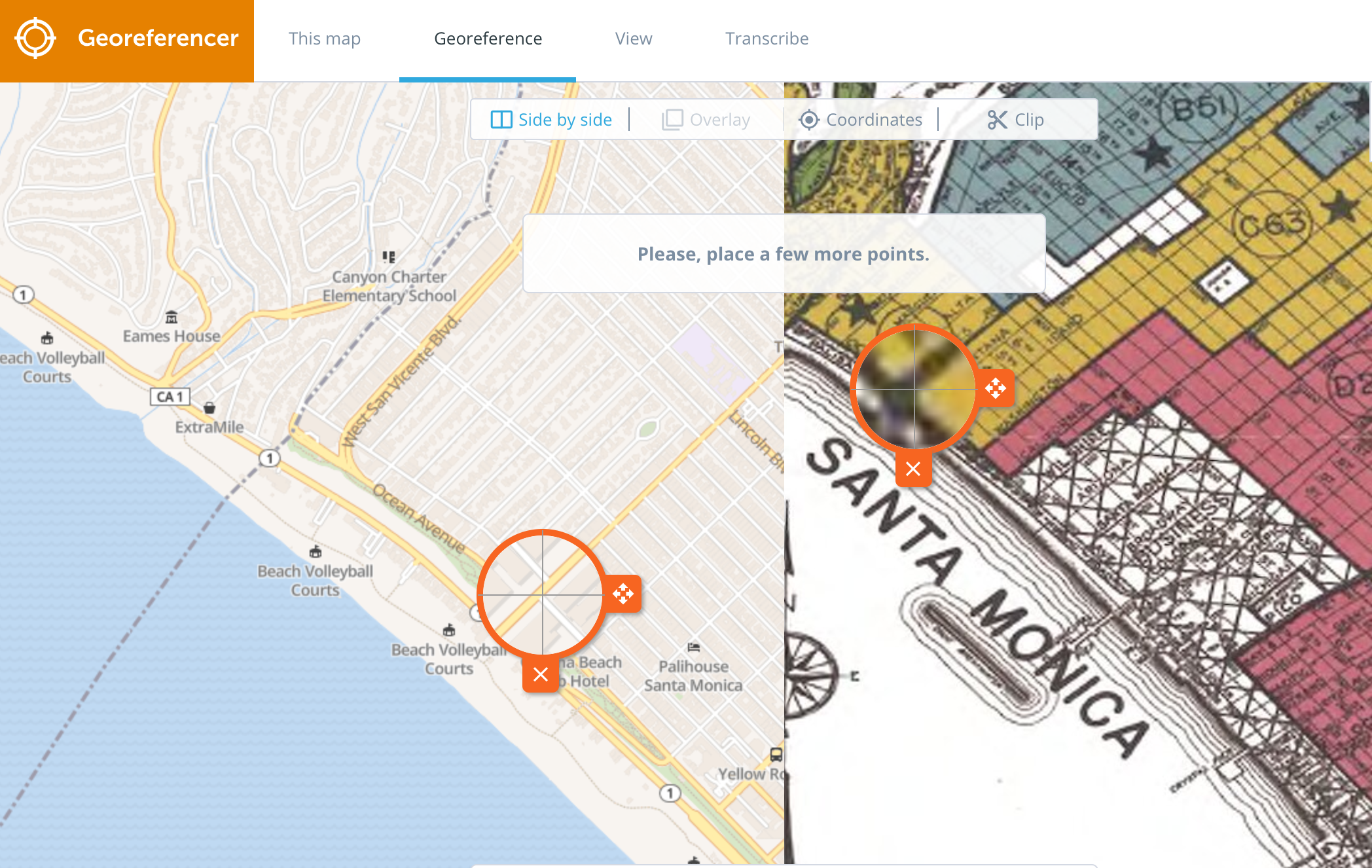Open the Transcribe tab
This screenshot has height=868, width=1372.
tap(767, 39)
